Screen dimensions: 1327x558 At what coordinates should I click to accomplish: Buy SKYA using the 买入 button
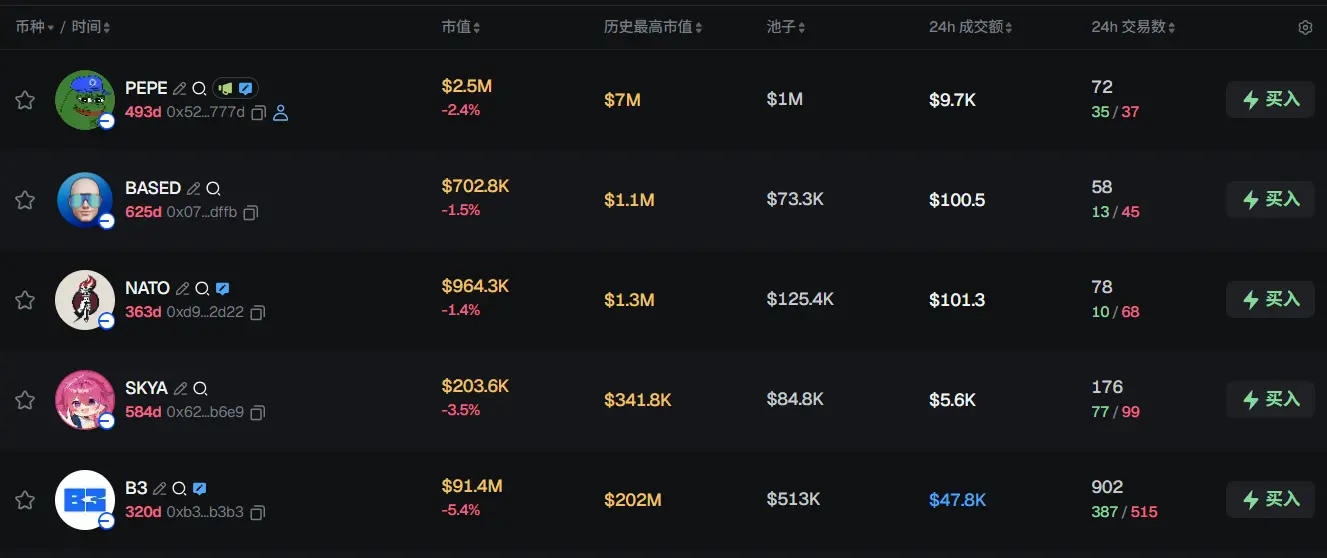1270,400
